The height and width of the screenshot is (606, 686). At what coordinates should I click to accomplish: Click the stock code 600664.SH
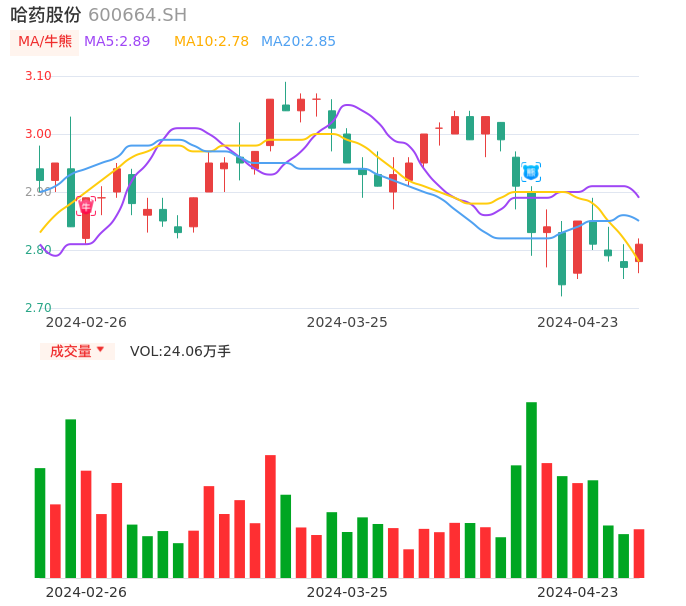click(137, 15)
